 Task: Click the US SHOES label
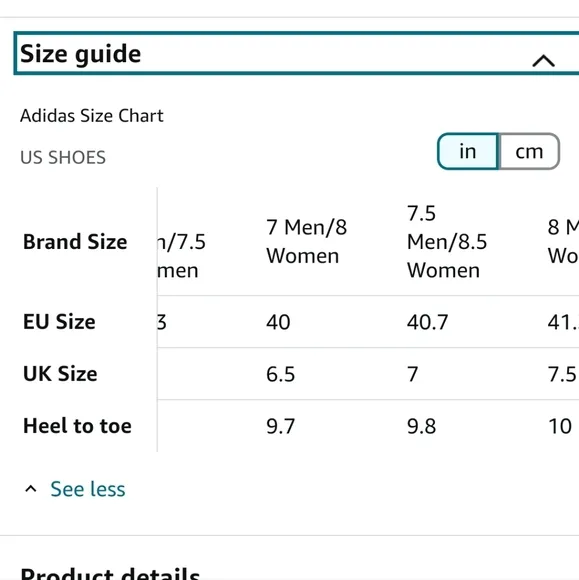click(x=63, y=158)
